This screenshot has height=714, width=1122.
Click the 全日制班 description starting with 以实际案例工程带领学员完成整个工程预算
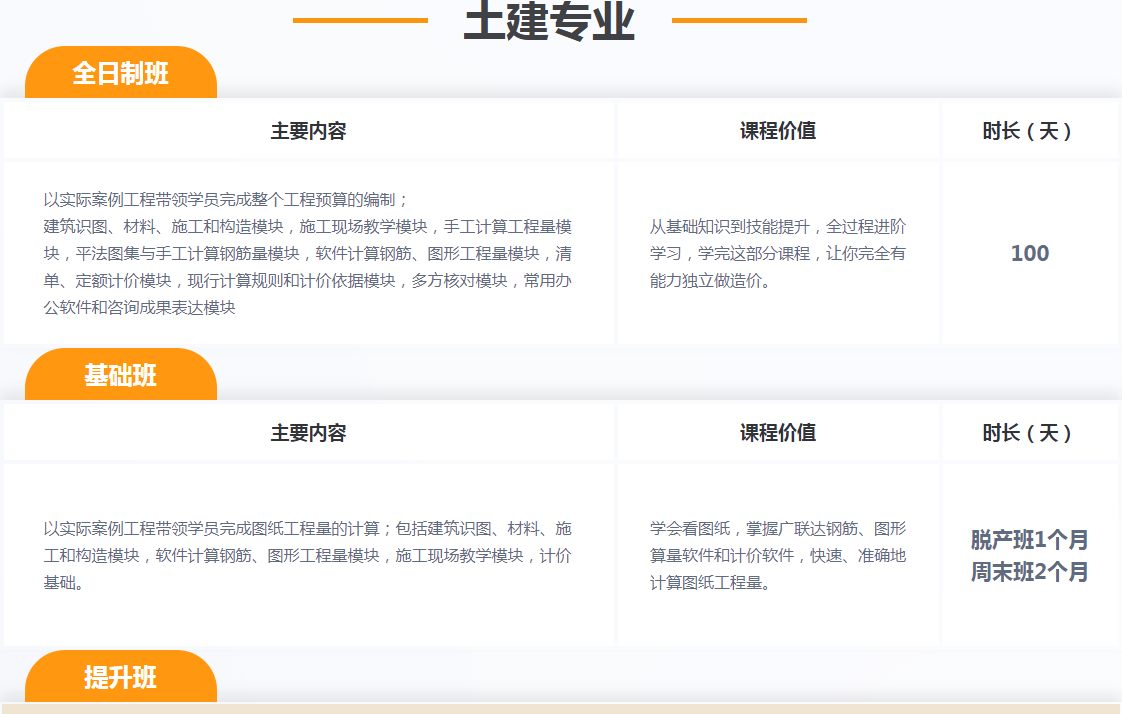tap(308, 254)
